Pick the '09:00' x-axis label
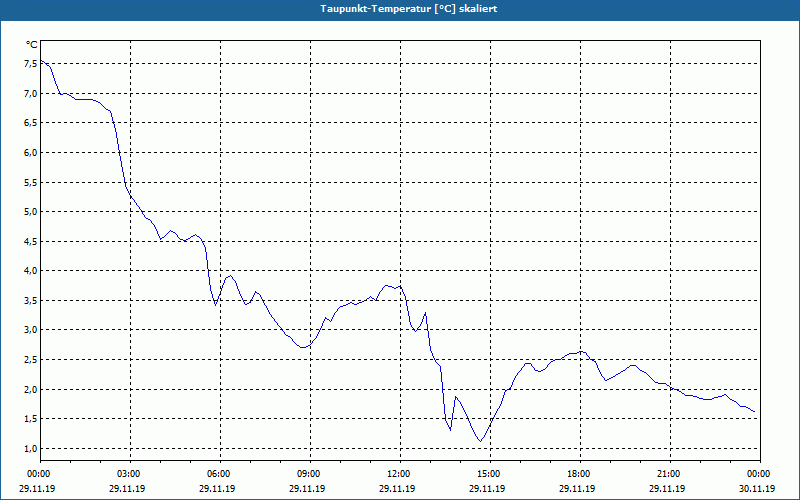800x500 pixels. click(310, 474)
